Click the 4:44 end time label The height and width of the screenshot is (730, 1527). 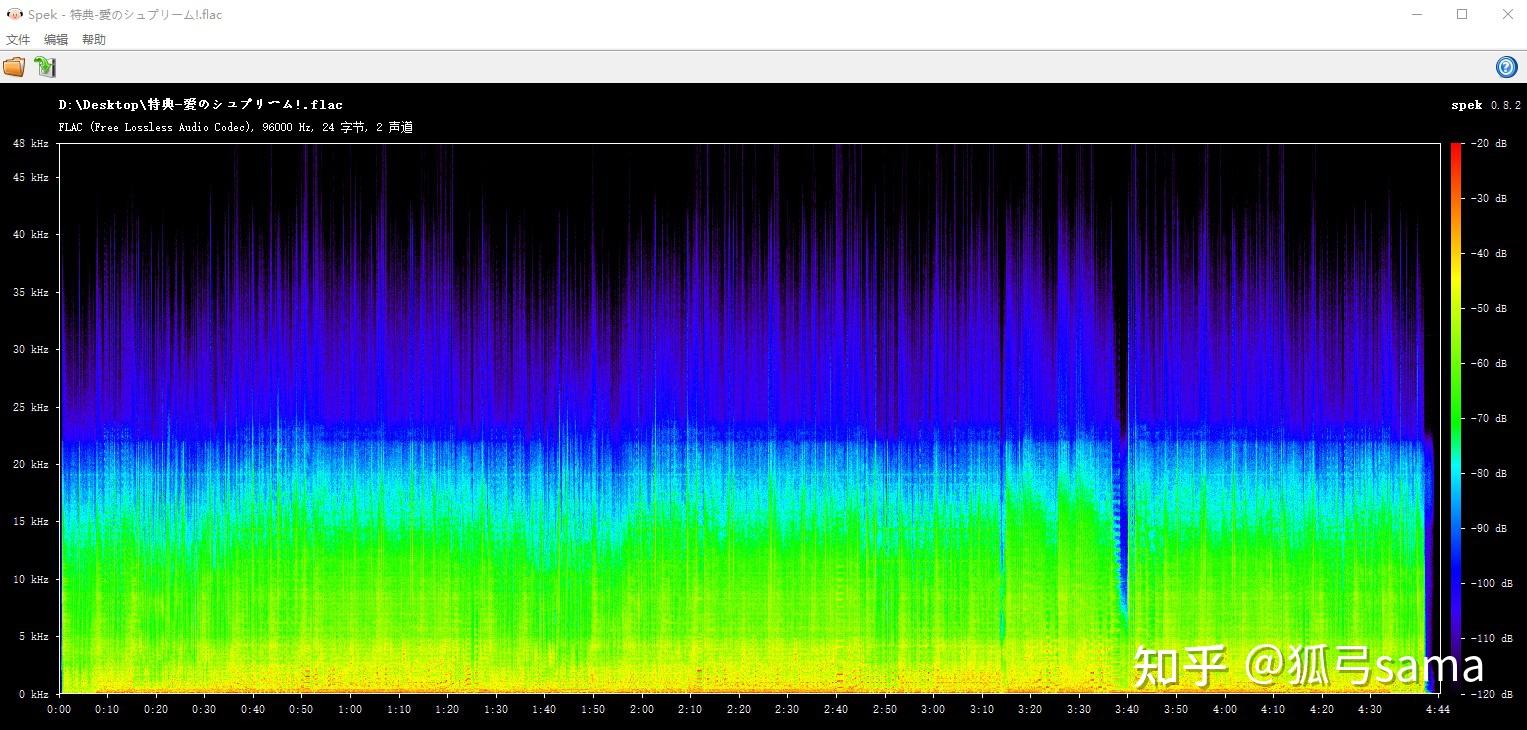click(1438, 710)
